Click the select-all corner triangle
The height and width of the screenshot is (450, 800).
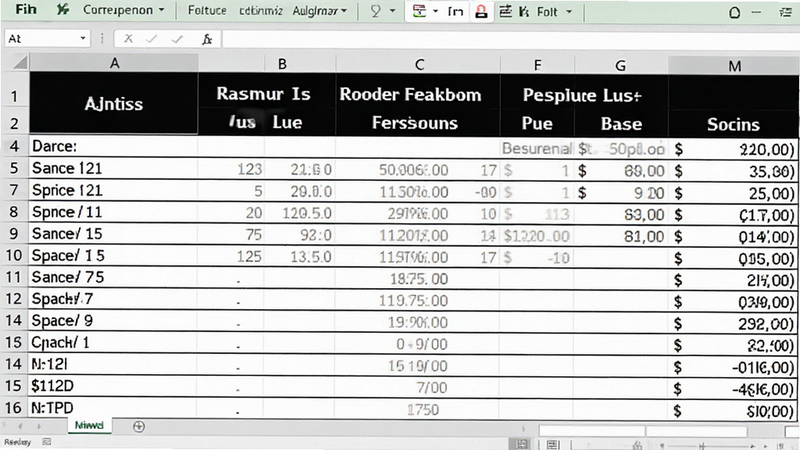click(x=19, y=63)
